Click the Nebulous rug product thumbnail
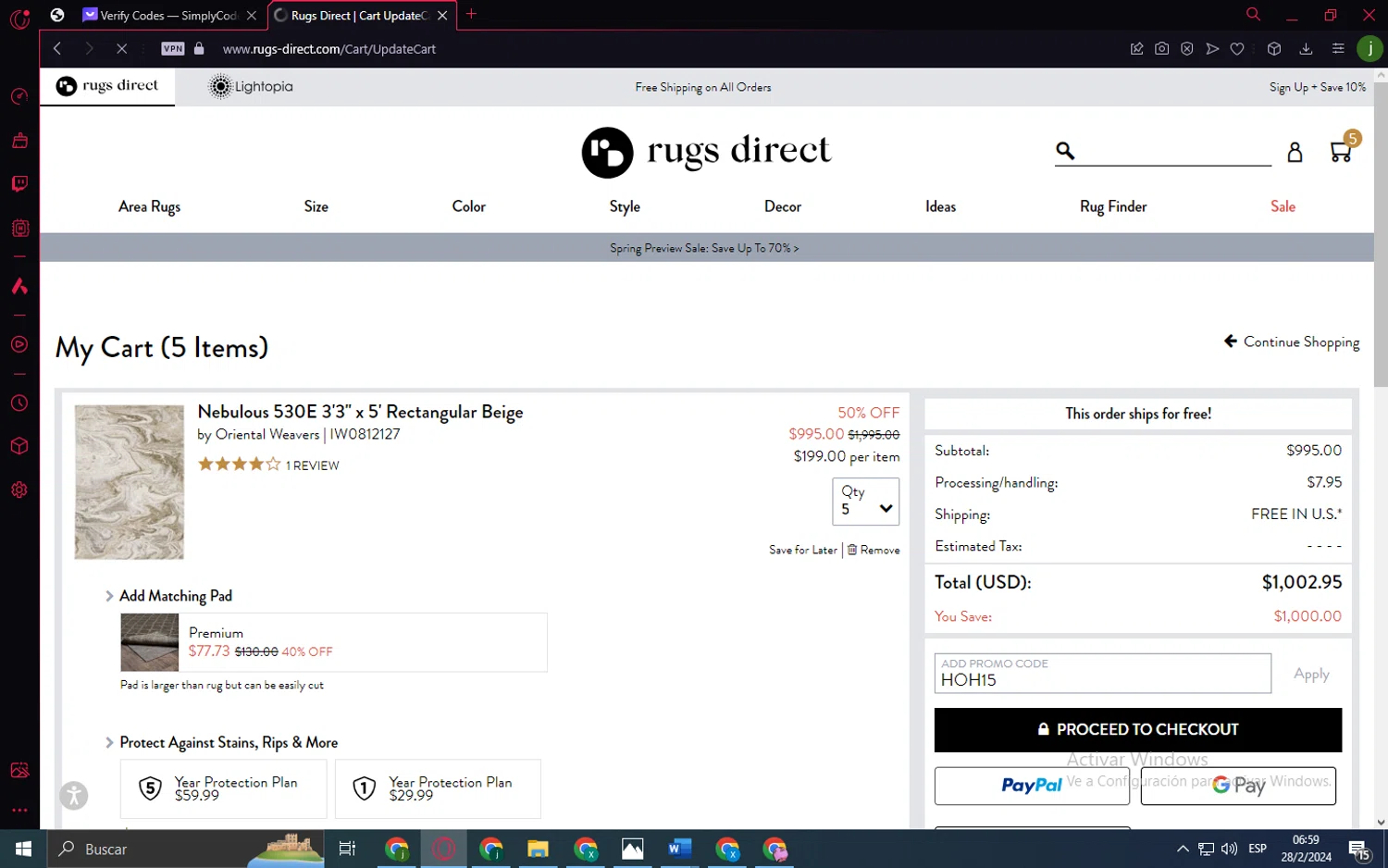This screenshot has height=868, width=1388. [130, 482]
